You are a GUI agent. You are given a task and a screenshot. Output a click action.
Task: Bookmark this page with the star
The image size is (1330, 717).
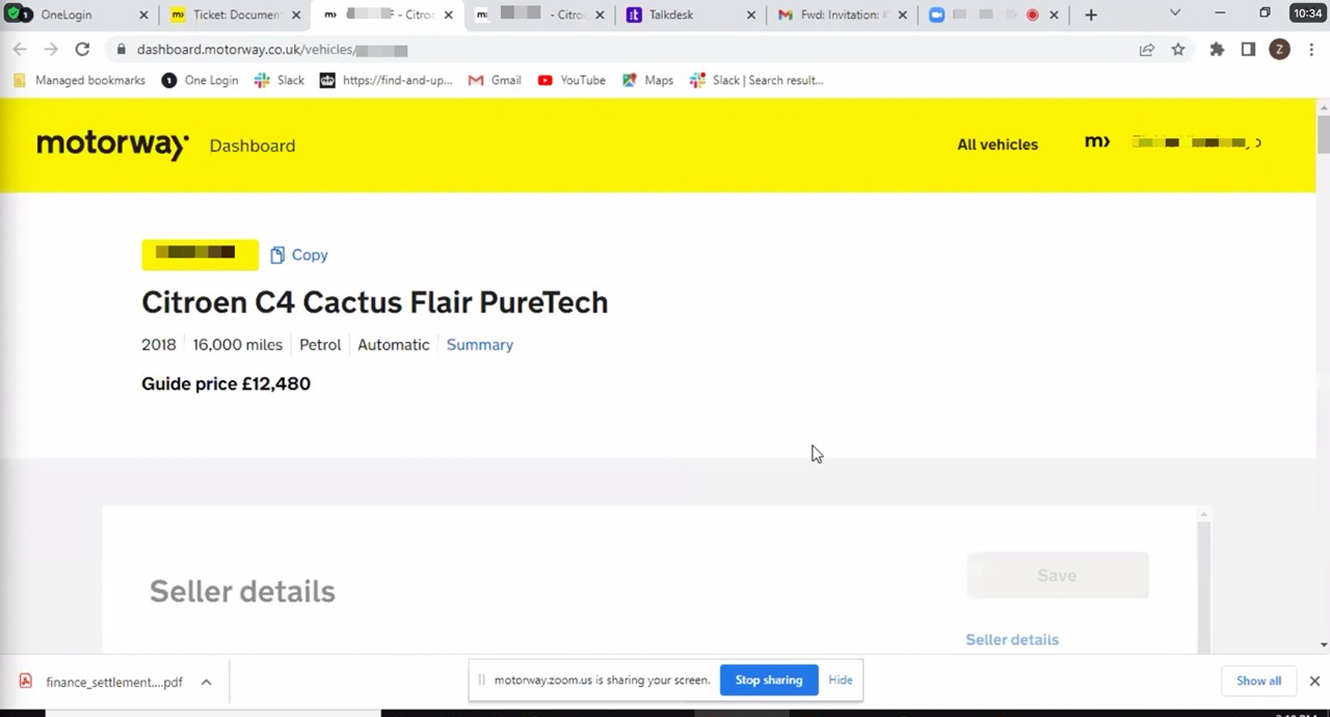click(1178, 49)
